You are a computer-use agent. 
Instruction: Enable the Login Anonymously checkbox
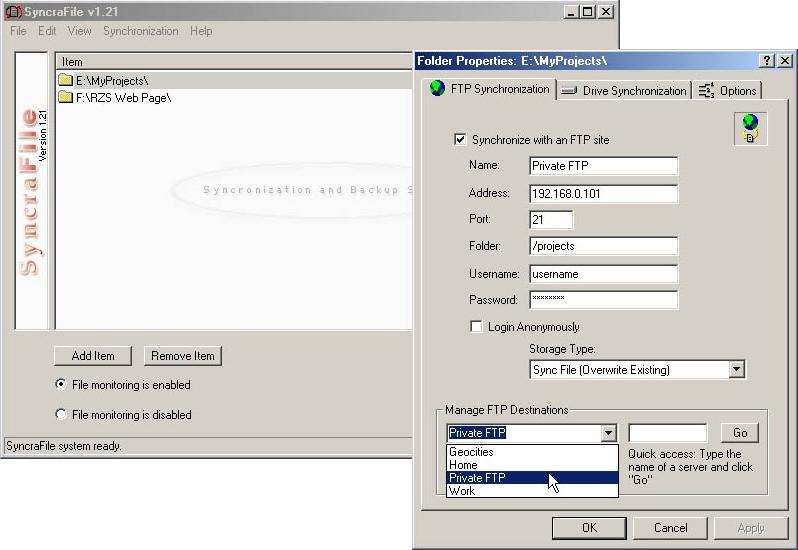(x=476, y=327)
